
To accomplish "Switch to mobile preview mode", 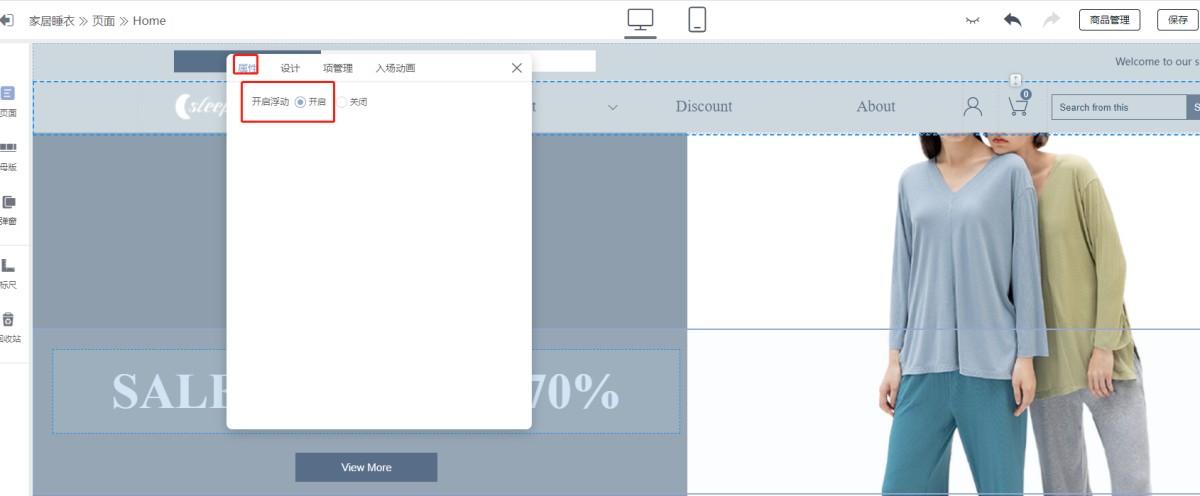I will pyautogui.click(x=697, y=20).
